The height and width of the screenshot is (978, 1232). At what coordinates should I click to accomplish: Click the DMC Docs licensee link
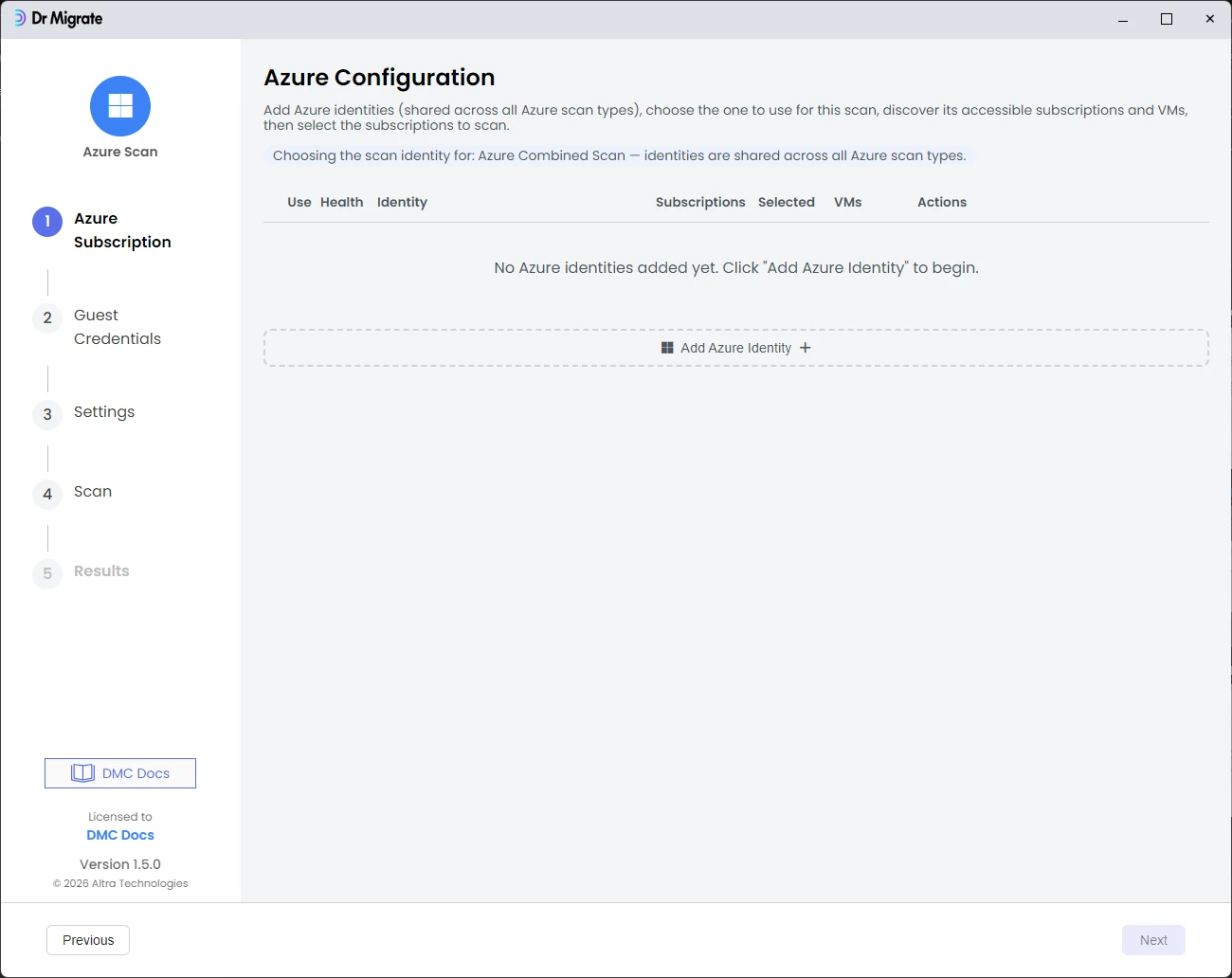[x=120, y=835]
